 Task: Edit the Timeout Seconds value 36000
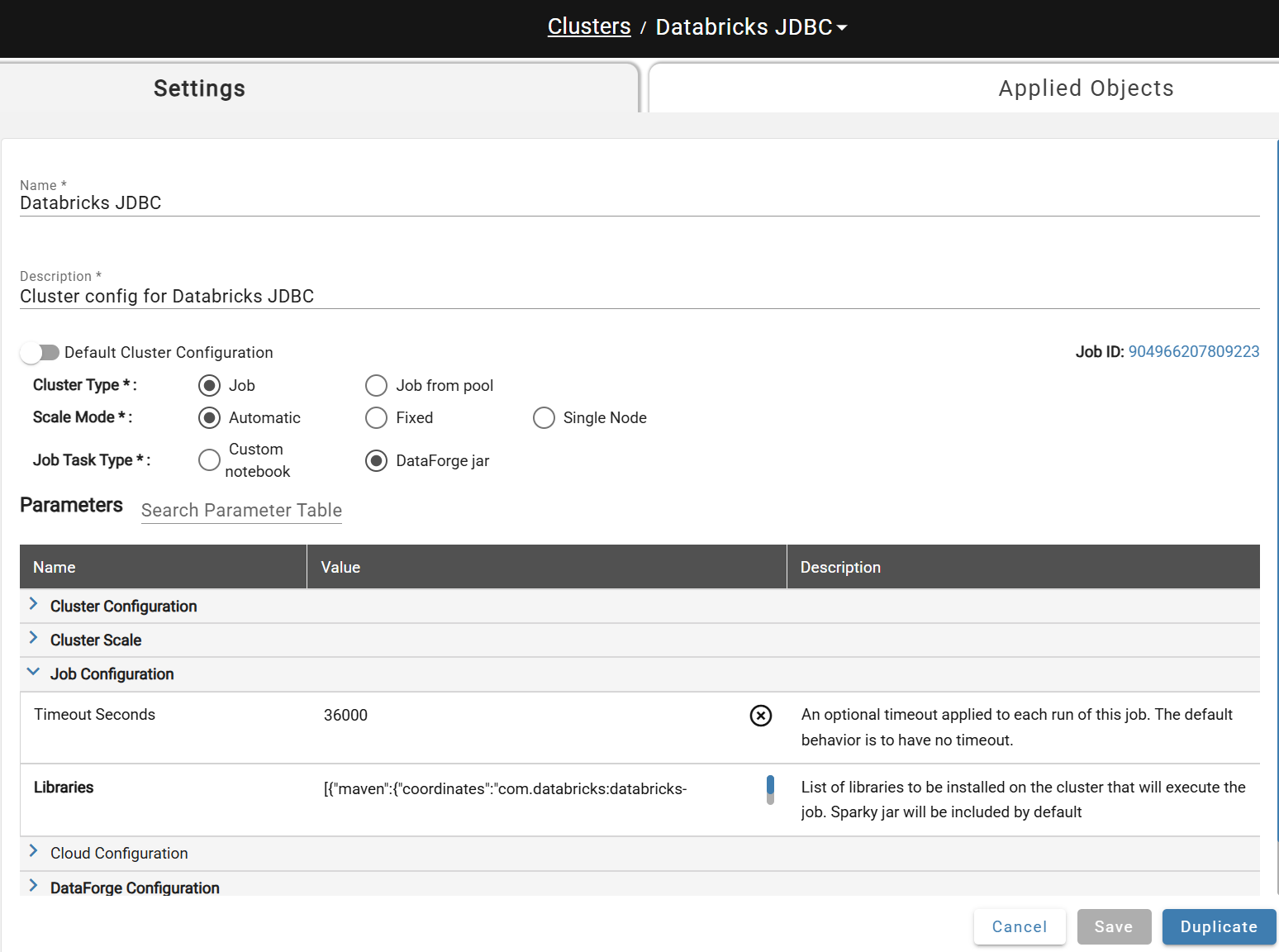[x=345, y=716]
